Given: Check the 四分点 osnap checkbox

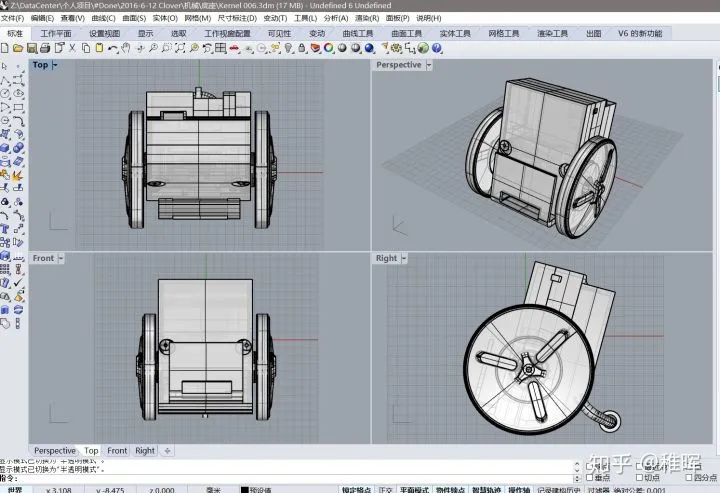Looking at the screenshot, I should pyautogui.click(x=689, y=477).
